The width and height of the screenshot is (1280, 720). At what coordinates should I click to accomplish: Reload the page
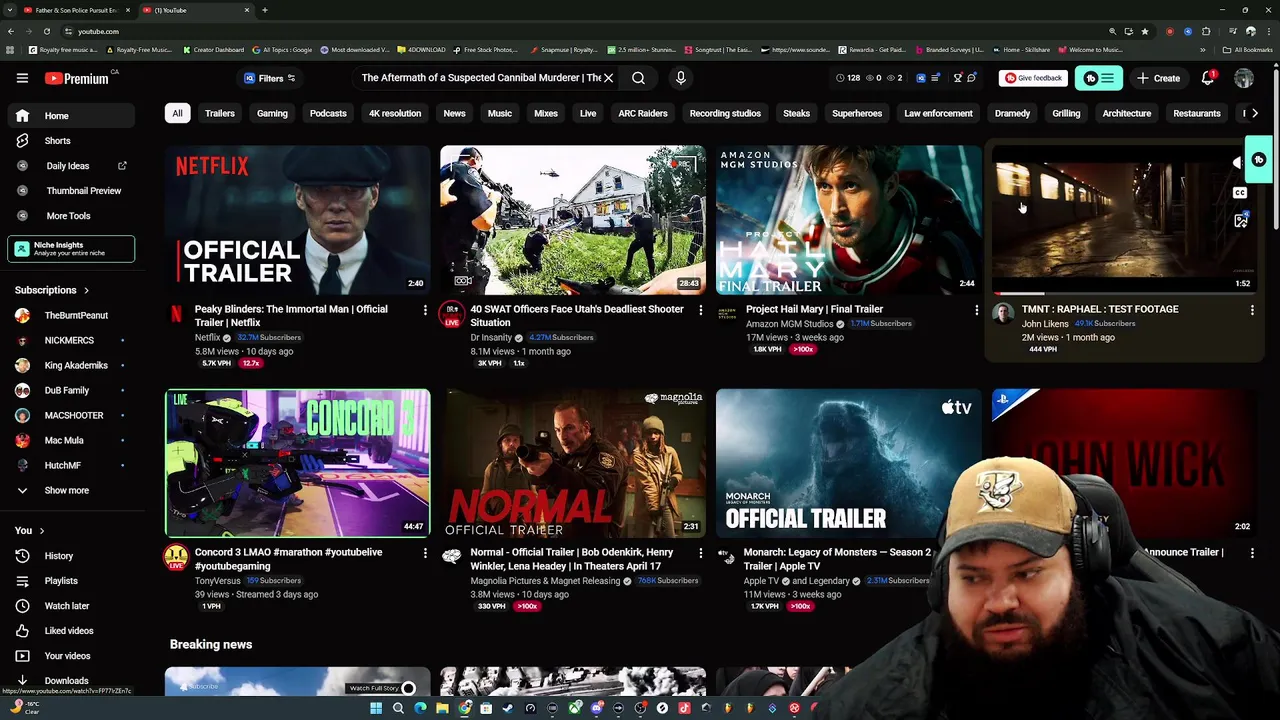pos(46,31)
